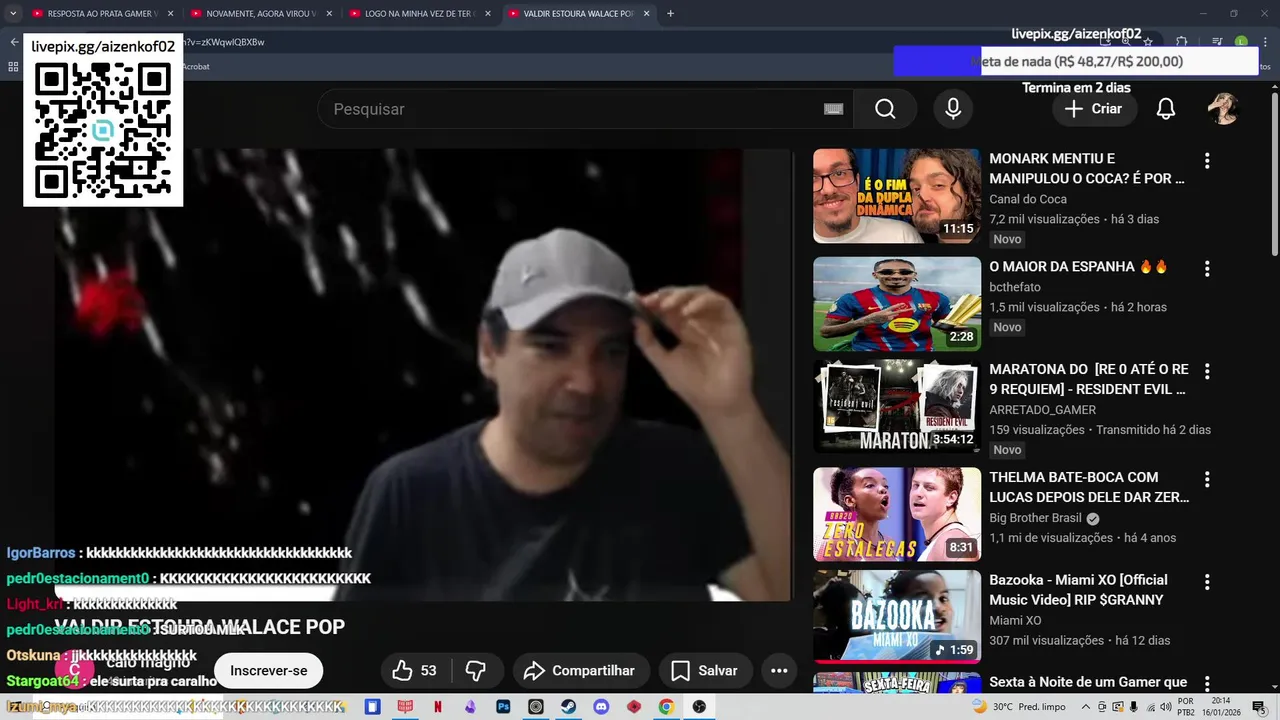Image resolution: width=1280 pixels, height=720 pixels.
Task: Open THELMA BATE-BOCA video thumbnail
Action: coord(897,514)
